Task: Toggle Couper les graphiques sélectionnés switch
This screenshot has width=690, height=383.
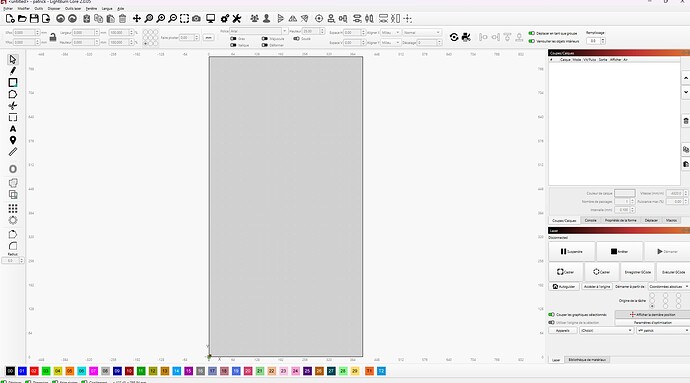Action: [x=551, y=314]
